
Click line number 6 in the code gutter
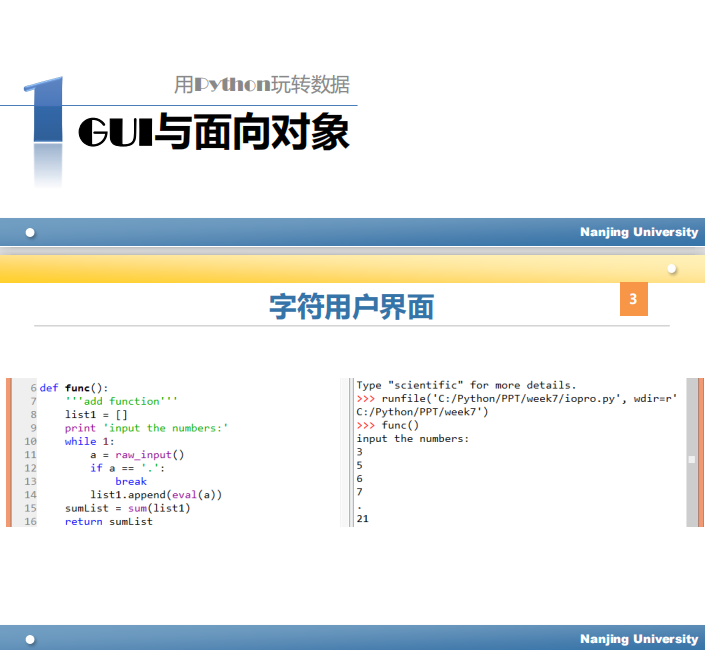33,388
